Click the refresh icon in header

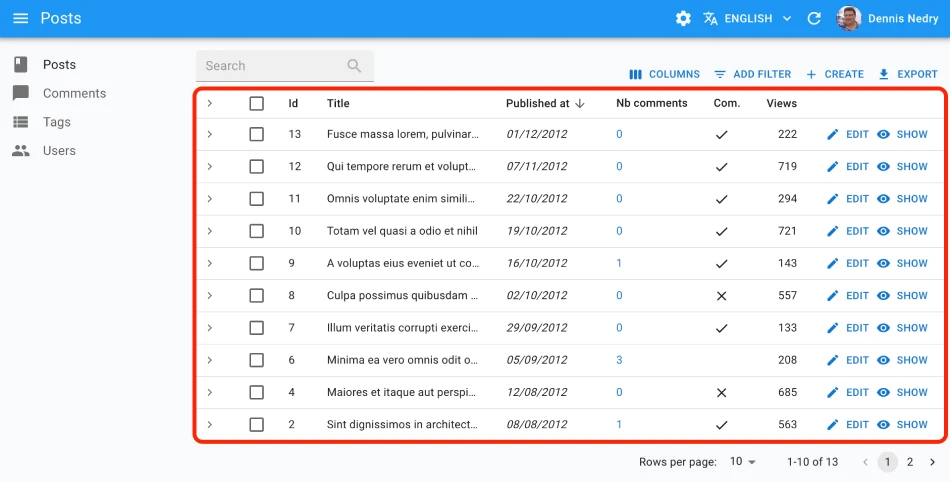[814, 18]
